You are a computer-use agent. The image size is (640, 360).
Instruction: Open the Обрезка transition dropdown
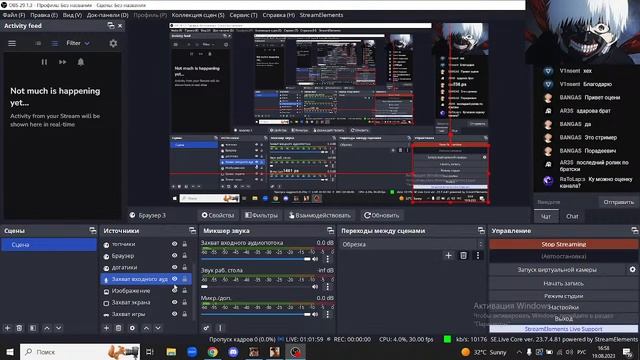click(413, 244)
